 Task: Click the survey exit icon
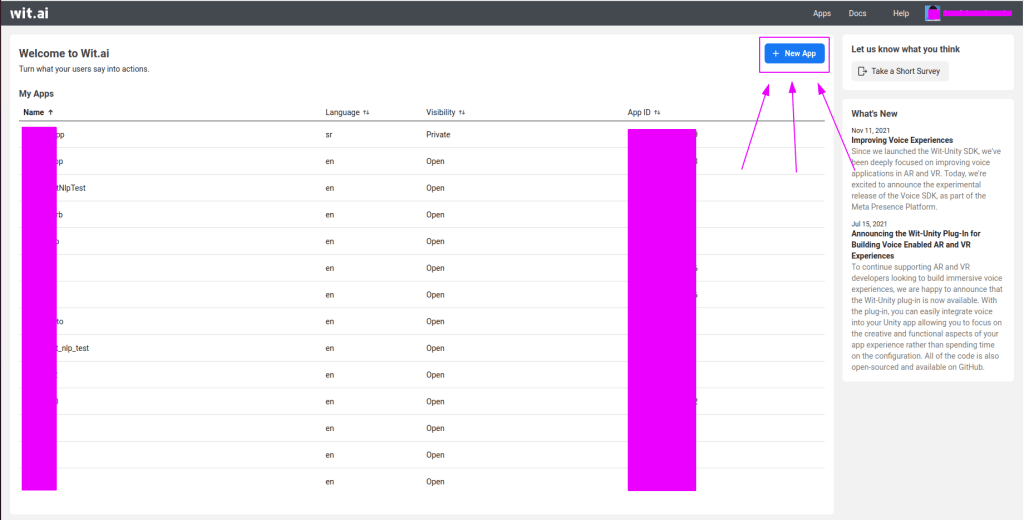click(862, 71)
